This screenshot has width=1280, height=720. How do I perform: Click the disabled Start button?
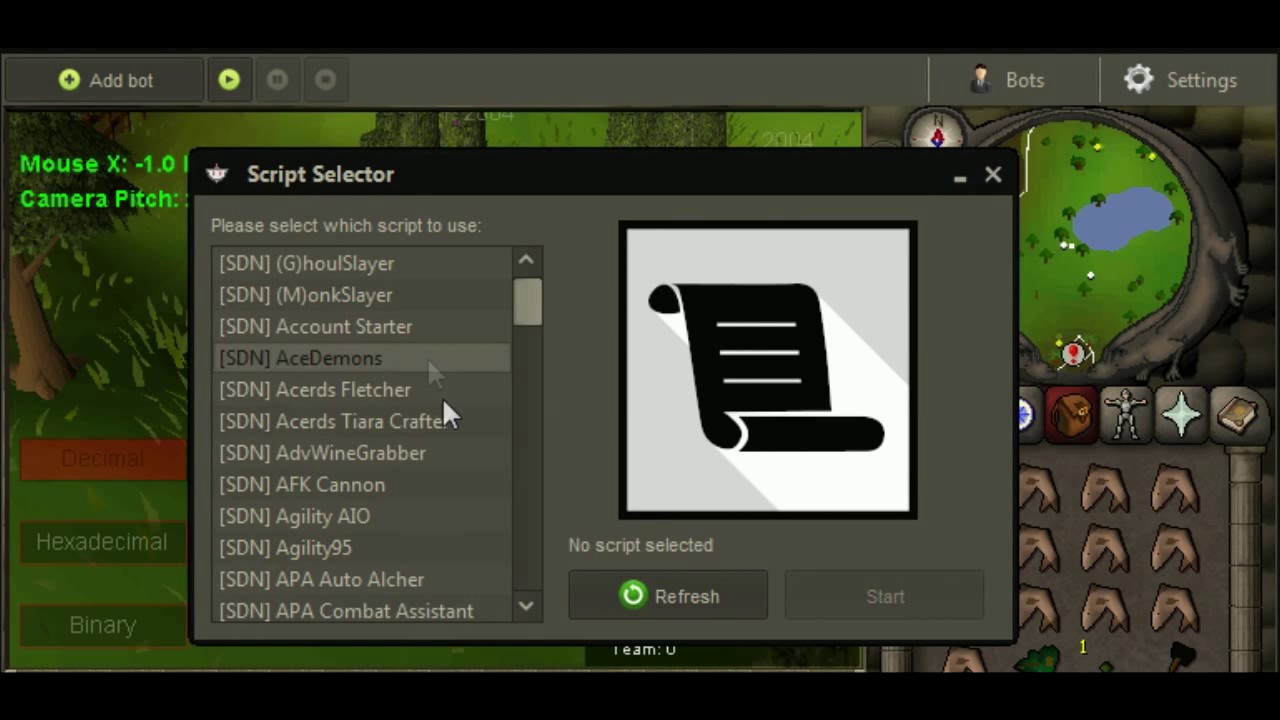tap(885, 596)
